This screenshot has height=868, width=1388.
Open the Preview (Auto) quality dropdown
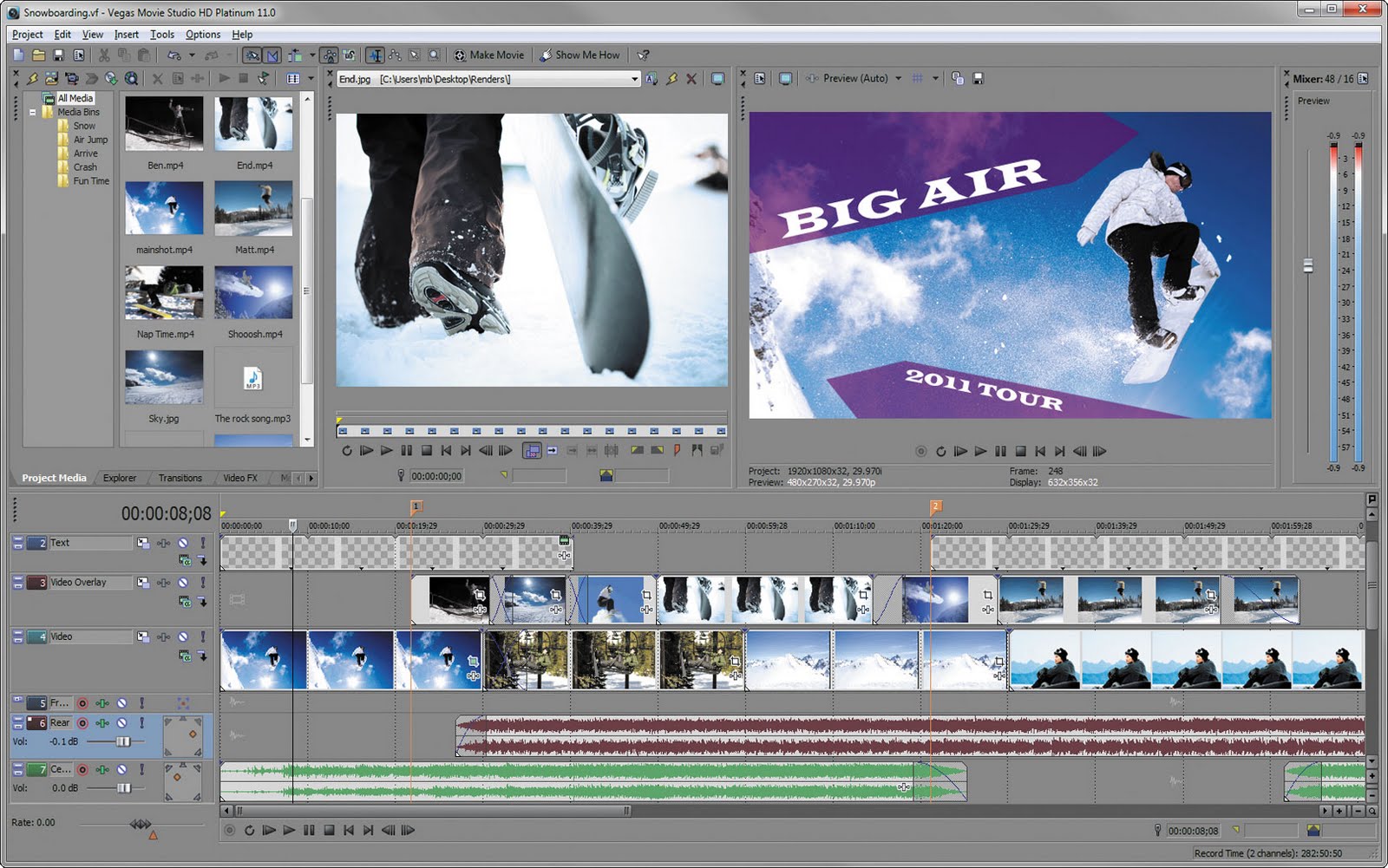tap(900, 78)
